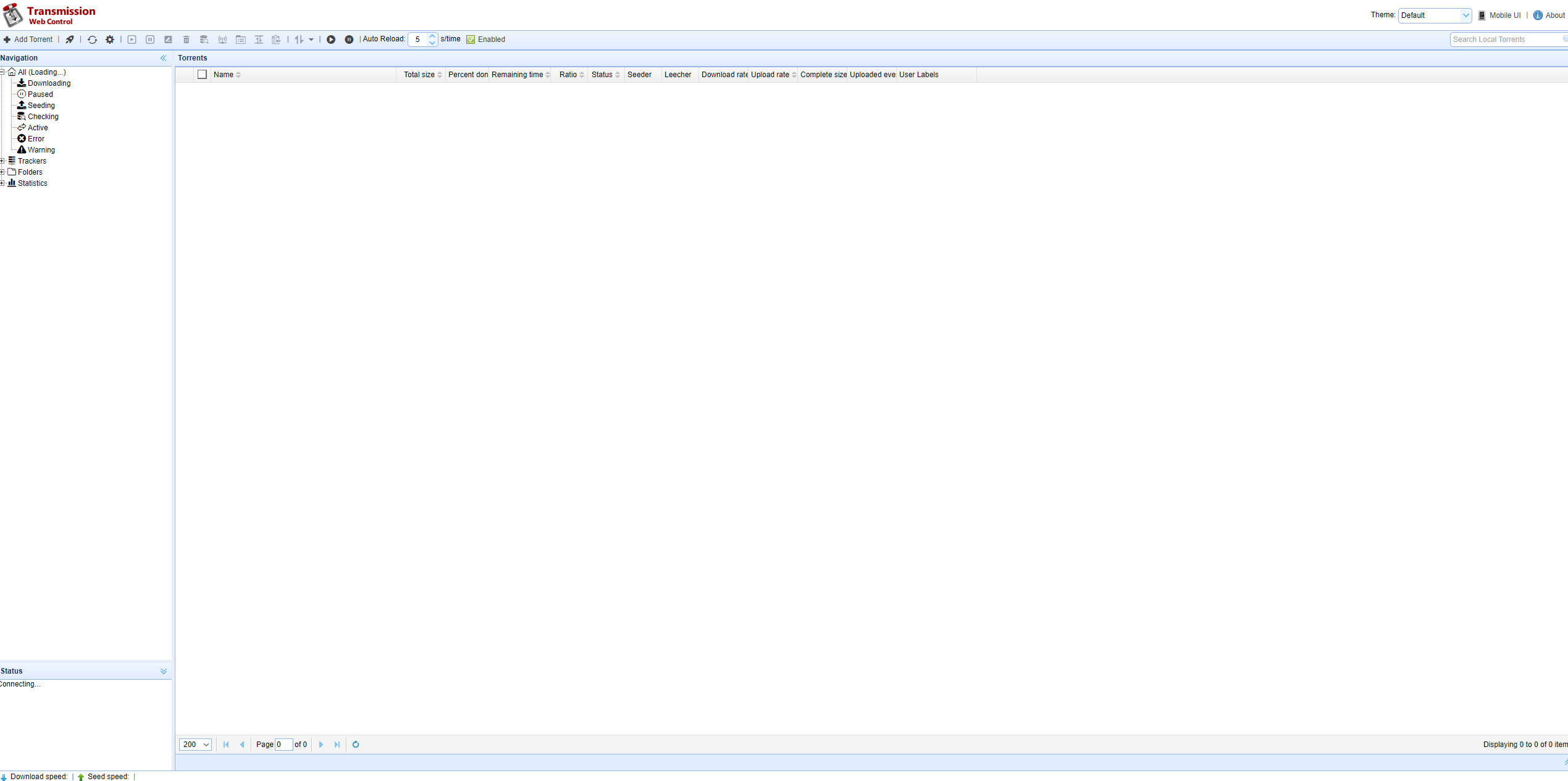1568x781 pixels.
Task: Select Paused in navigation tree
Action: (40, 94)
